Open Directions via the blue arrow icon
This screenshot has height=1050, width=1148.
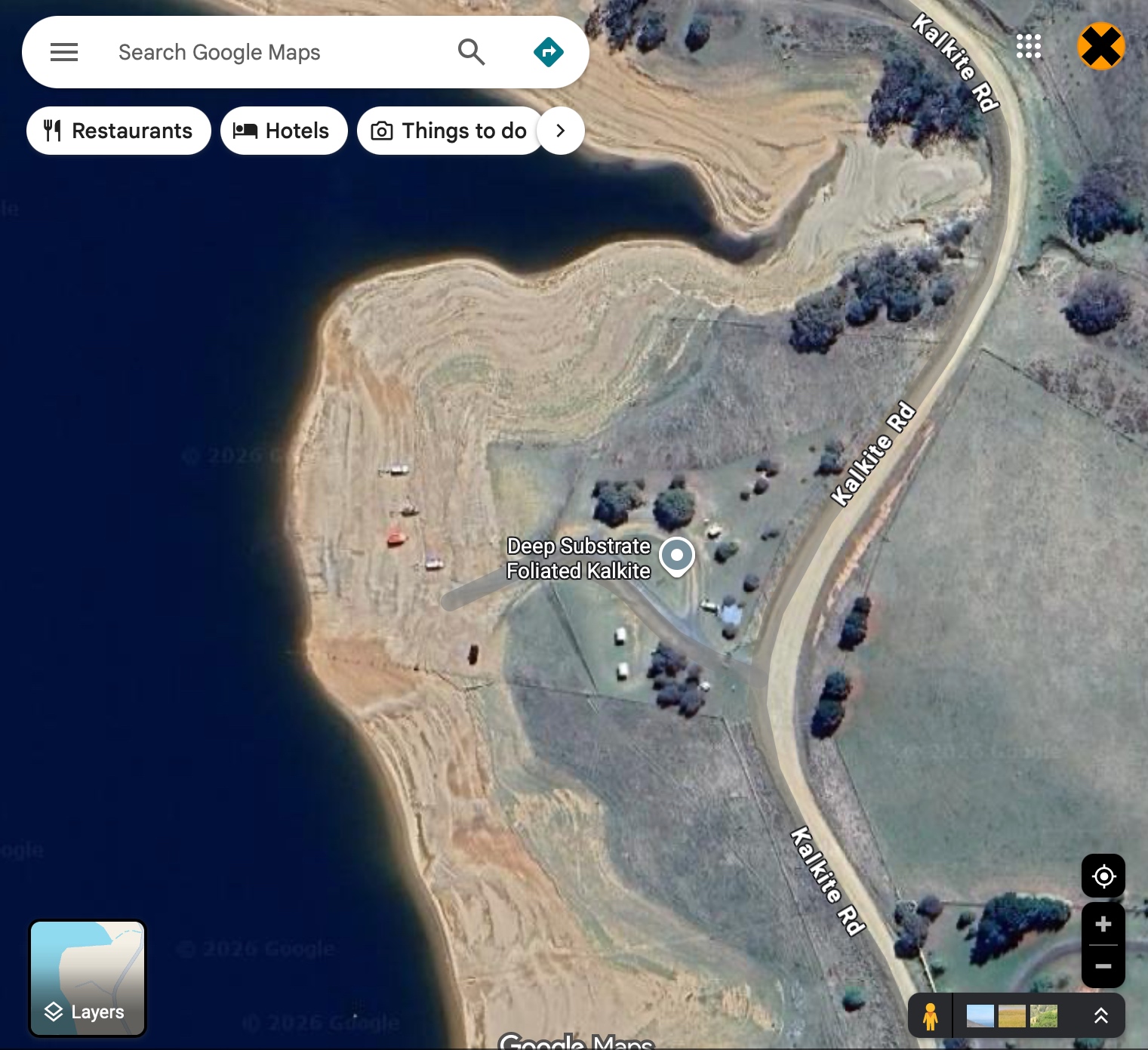[548, 52]
